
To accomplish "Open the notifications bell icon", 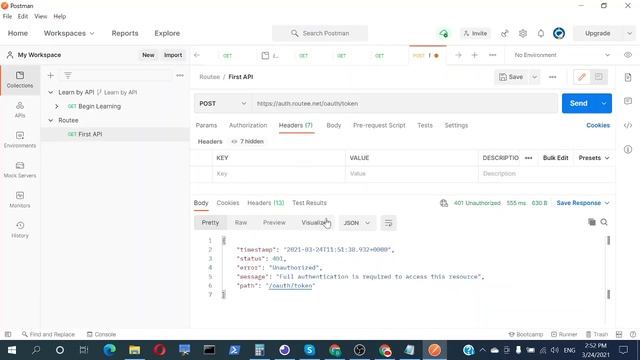I will (x=541, y=33).
